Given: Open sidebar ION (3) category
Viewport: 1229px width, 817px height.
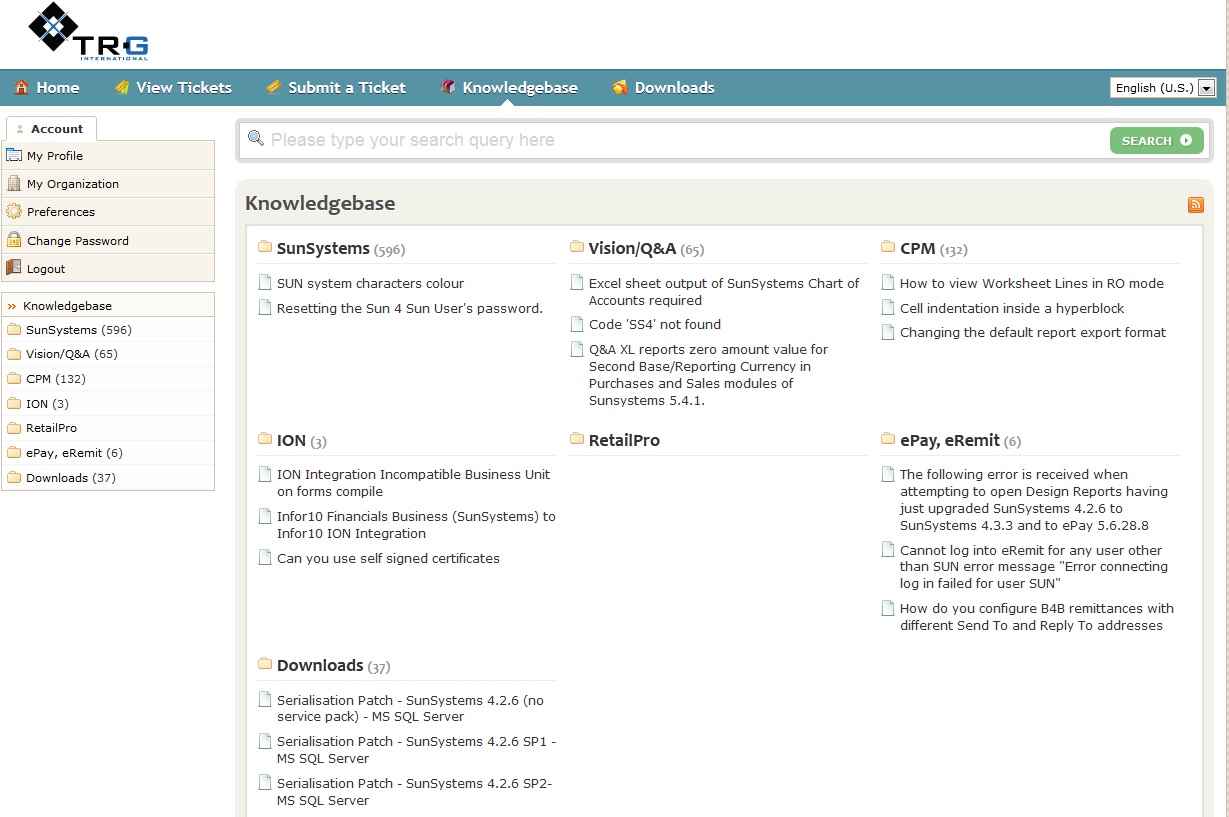Looking at the screenshot, I should coord(48,404).
